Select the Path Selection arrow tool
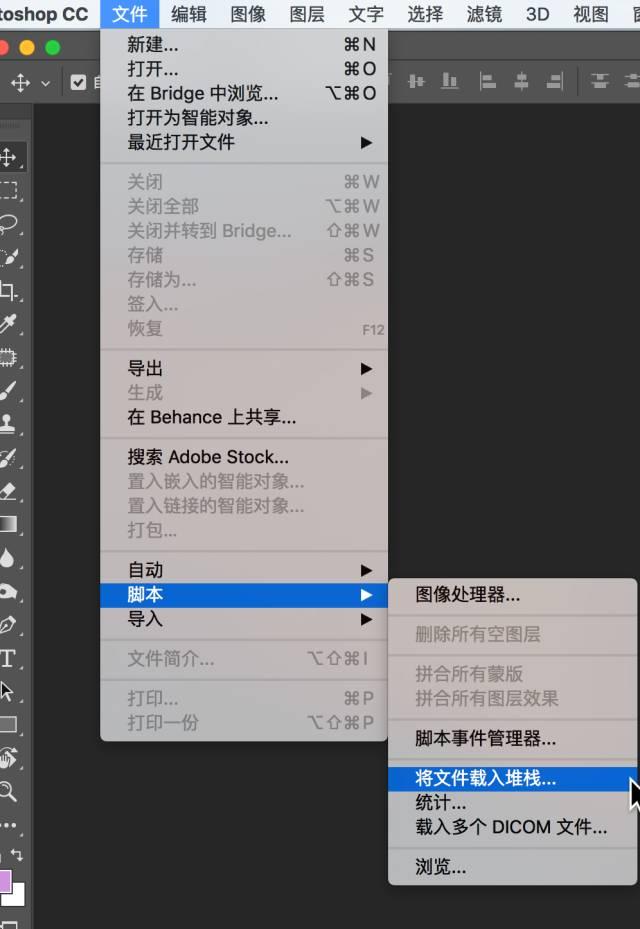This screenshot has height=929, width=640. [7, 691]
